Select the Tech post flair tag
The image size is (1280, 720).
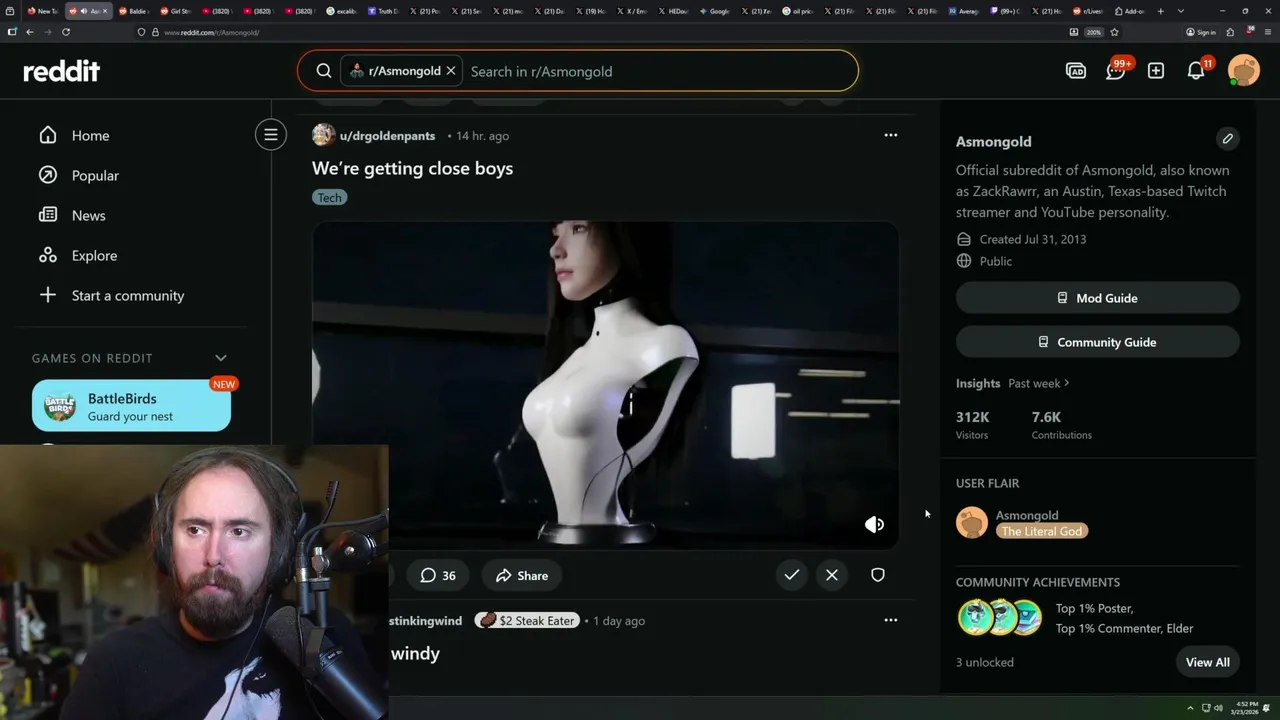pos(329,198)
